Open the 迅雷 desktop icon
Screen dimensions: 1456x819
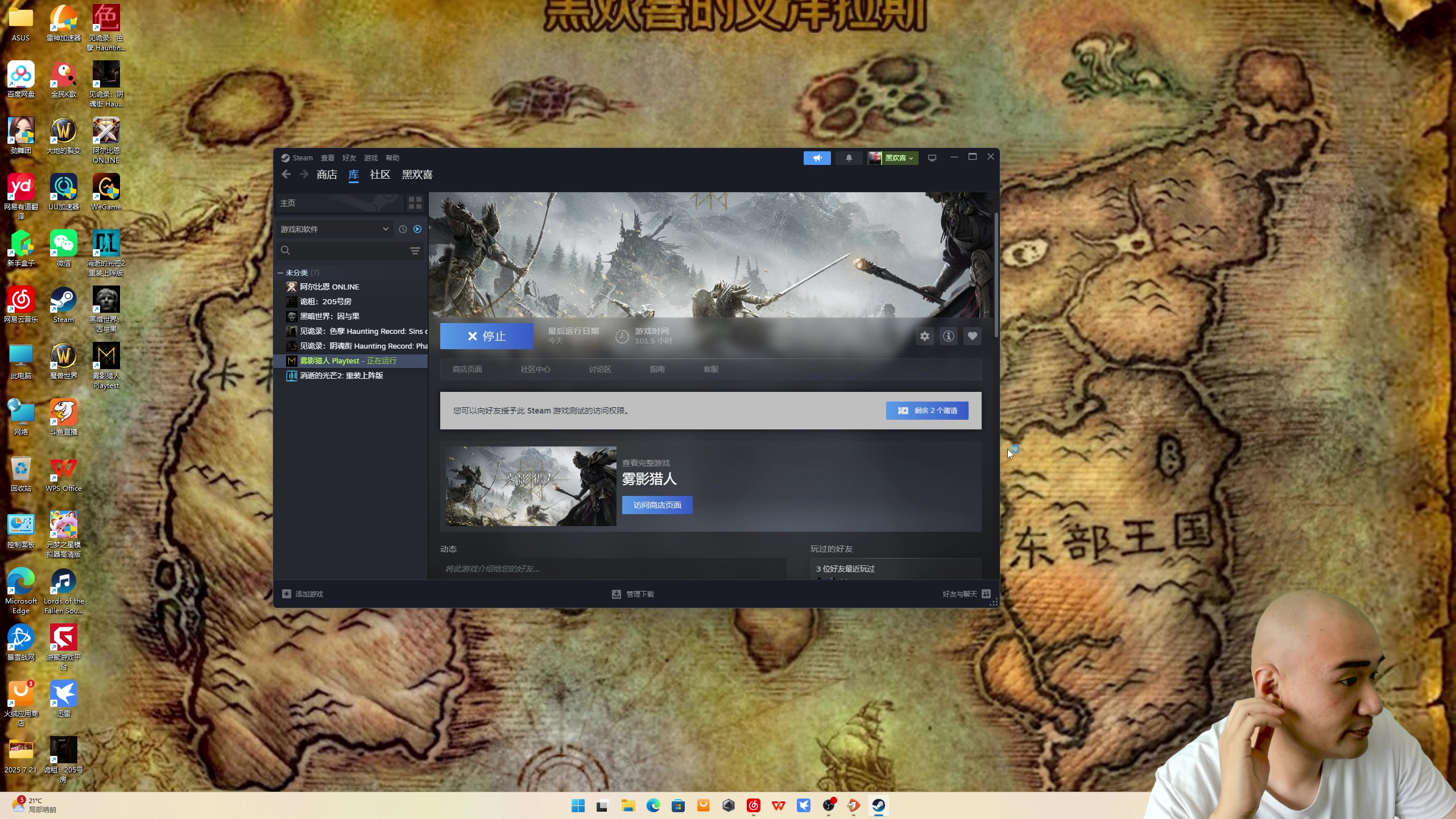tap(64, 699)
